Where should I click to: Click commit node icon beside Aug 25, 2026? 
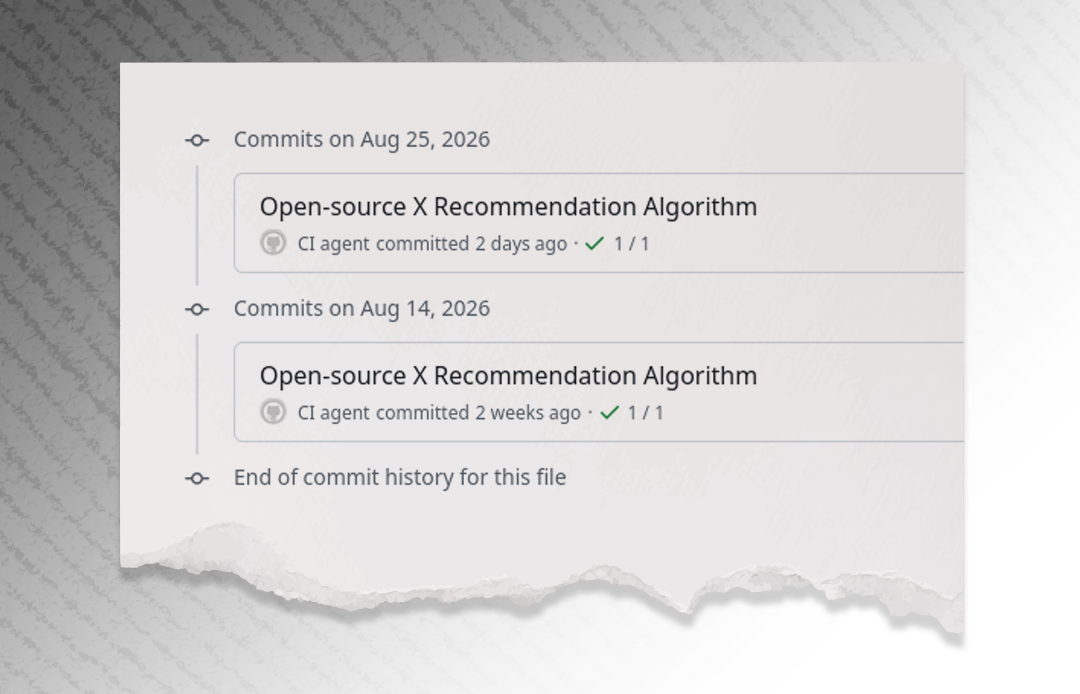(x=197, y=140)
